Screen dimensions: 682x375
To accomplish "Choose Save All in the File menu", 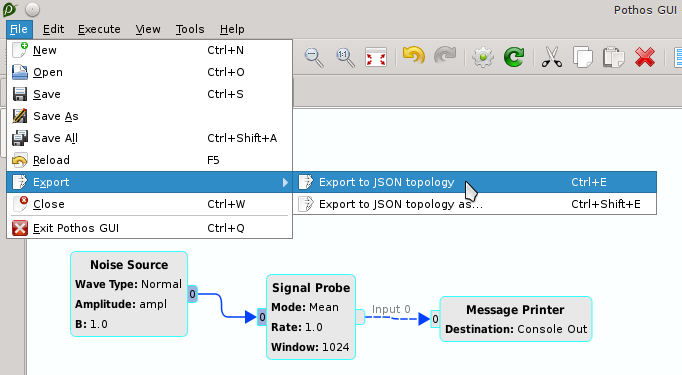I will (149, 138).
